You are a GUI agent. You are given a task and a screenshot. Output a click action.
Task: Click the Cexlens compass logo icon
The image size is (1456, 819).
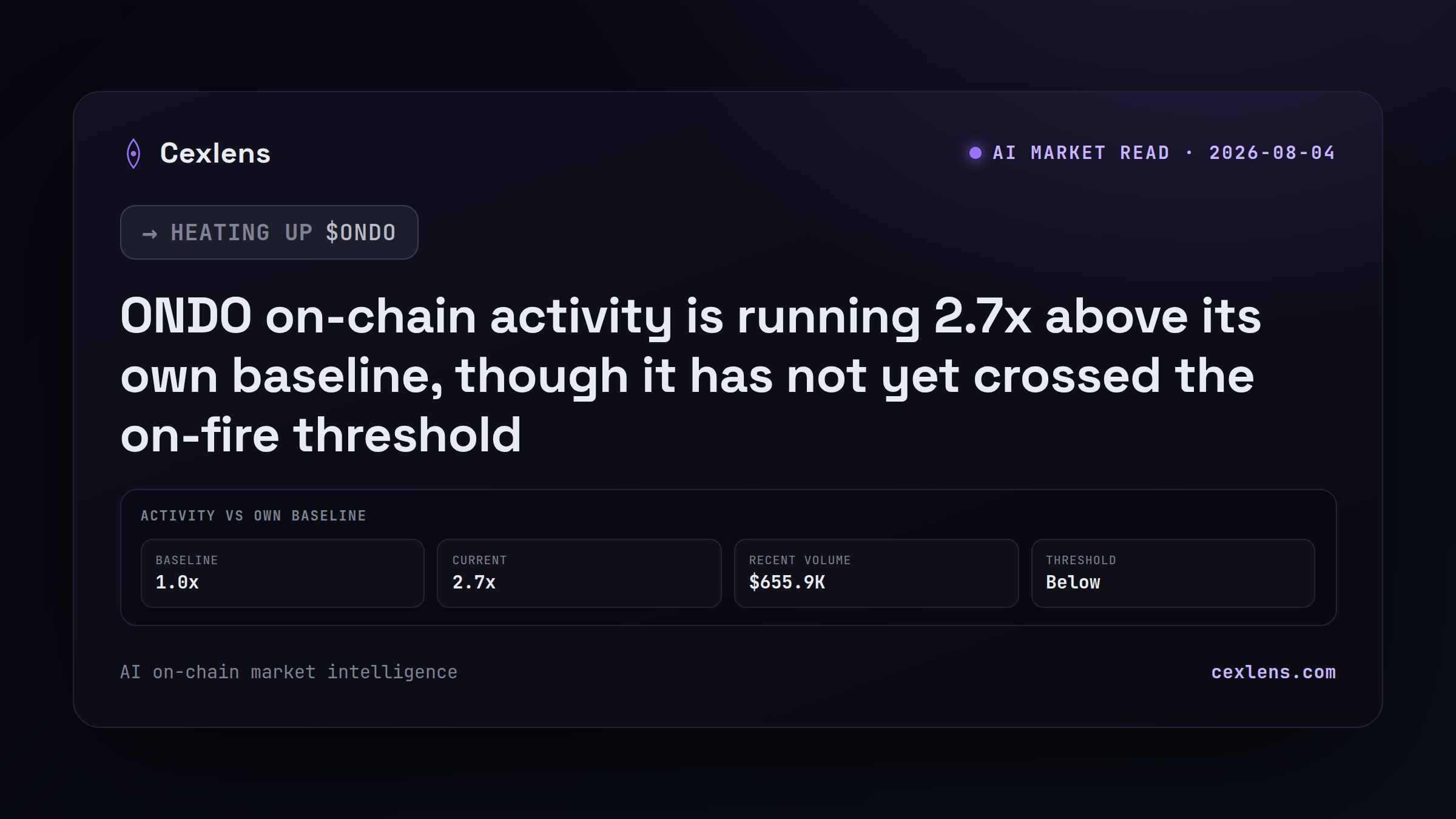(133, 153)
